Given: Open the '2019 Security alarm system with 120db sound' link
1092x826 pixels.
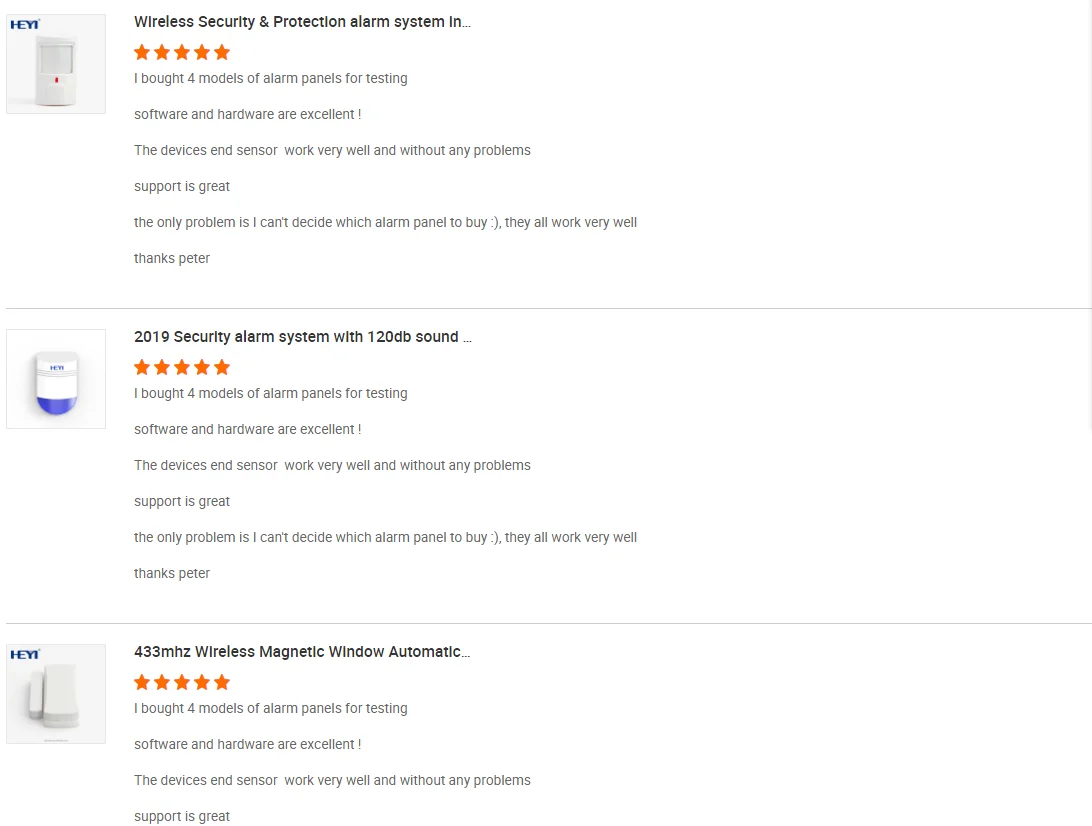Looking at the screenshot, I should pyautogui.click(x=302, y=337).
